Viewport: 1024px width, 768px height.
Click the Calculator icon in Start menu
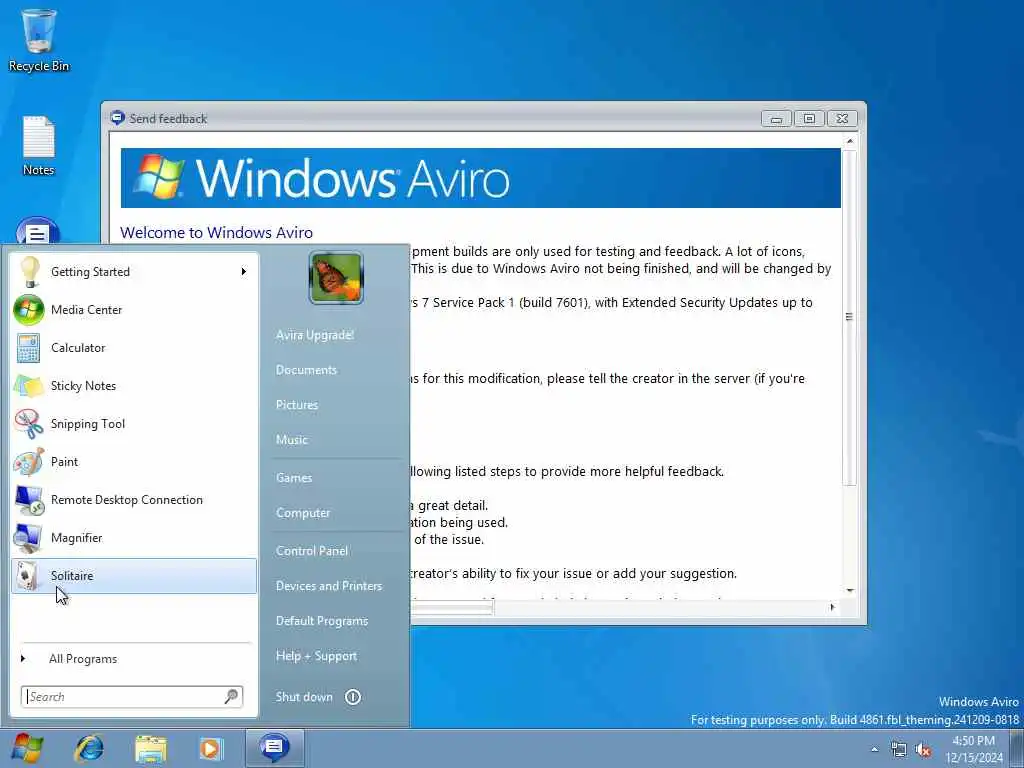pyautogui.click(x=29, y=347)
